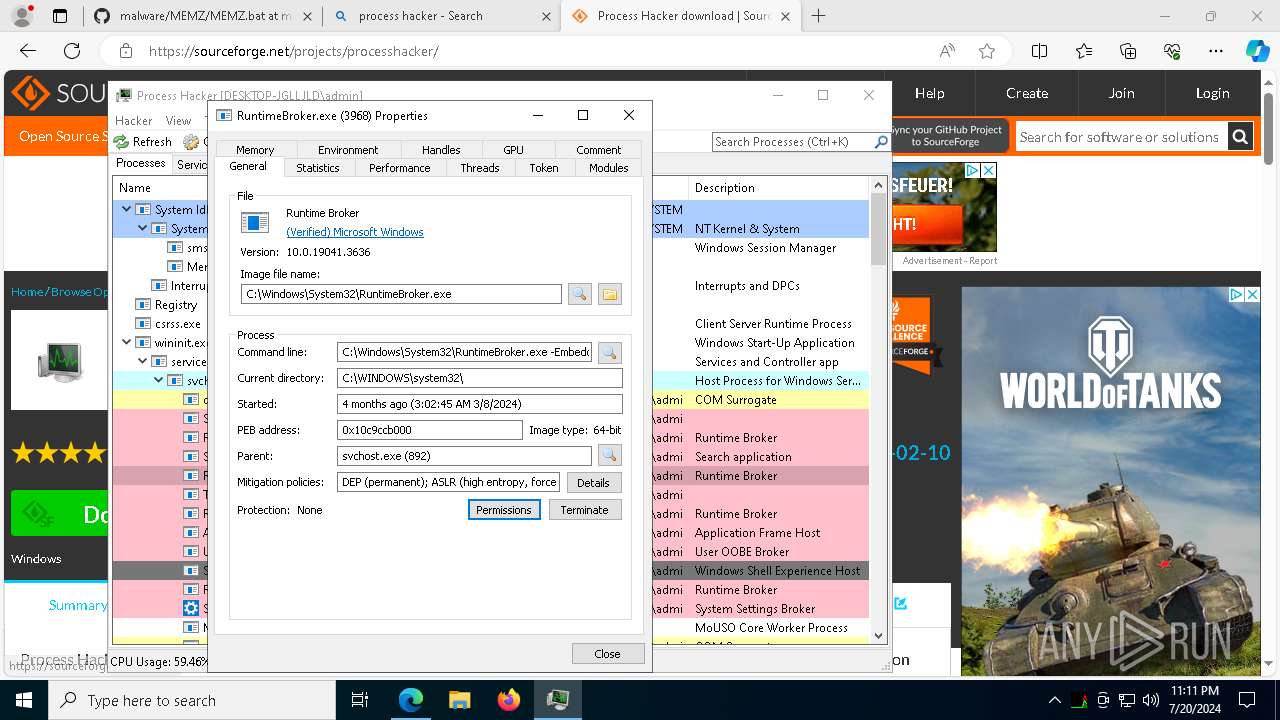This screenshot has width=1280, height=720.
Task: Inspect the image file with magnifier icon
Action: [x=579, y=294]
